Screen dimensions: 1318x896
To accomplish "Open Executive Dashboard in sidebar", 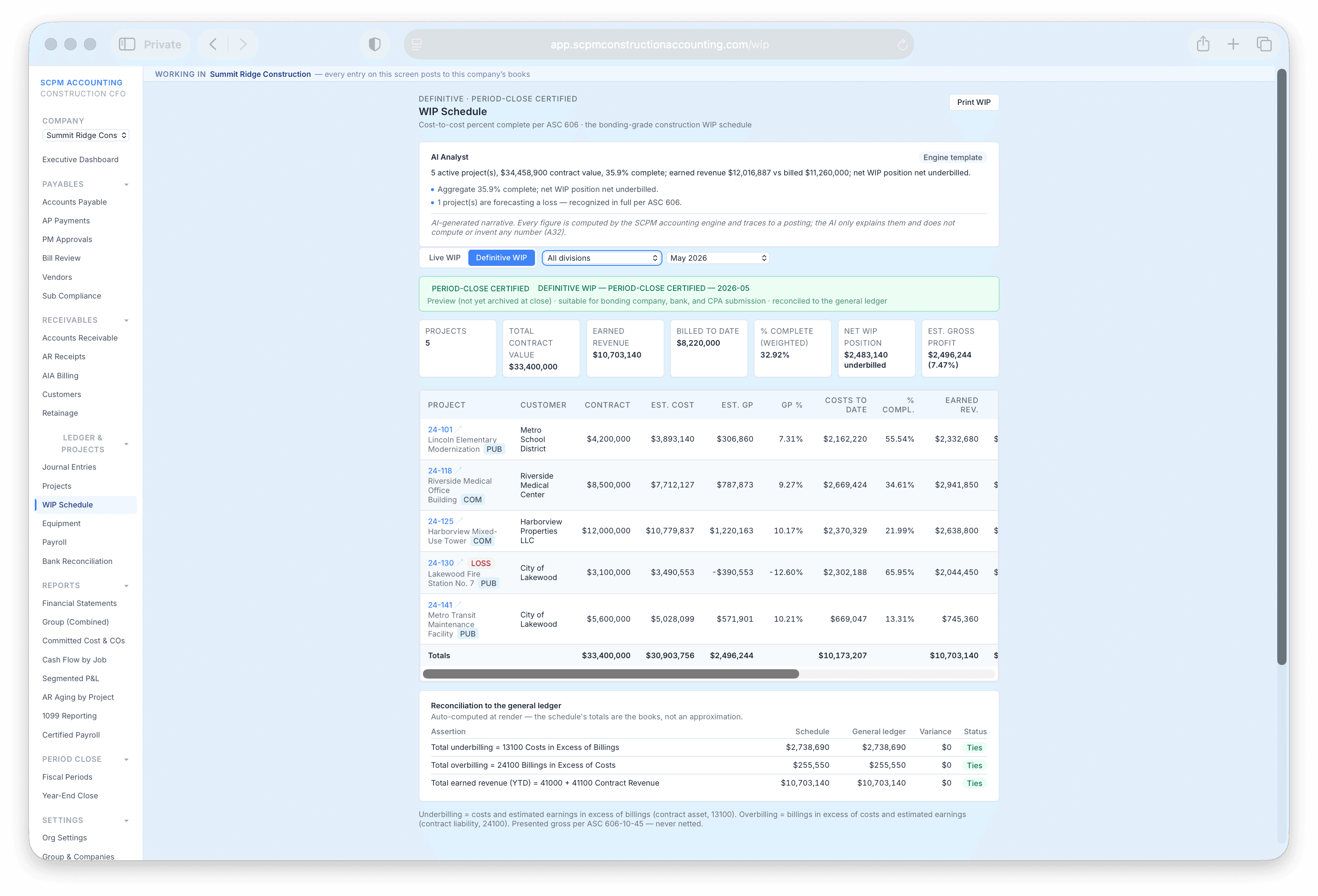I will [81, 159].
